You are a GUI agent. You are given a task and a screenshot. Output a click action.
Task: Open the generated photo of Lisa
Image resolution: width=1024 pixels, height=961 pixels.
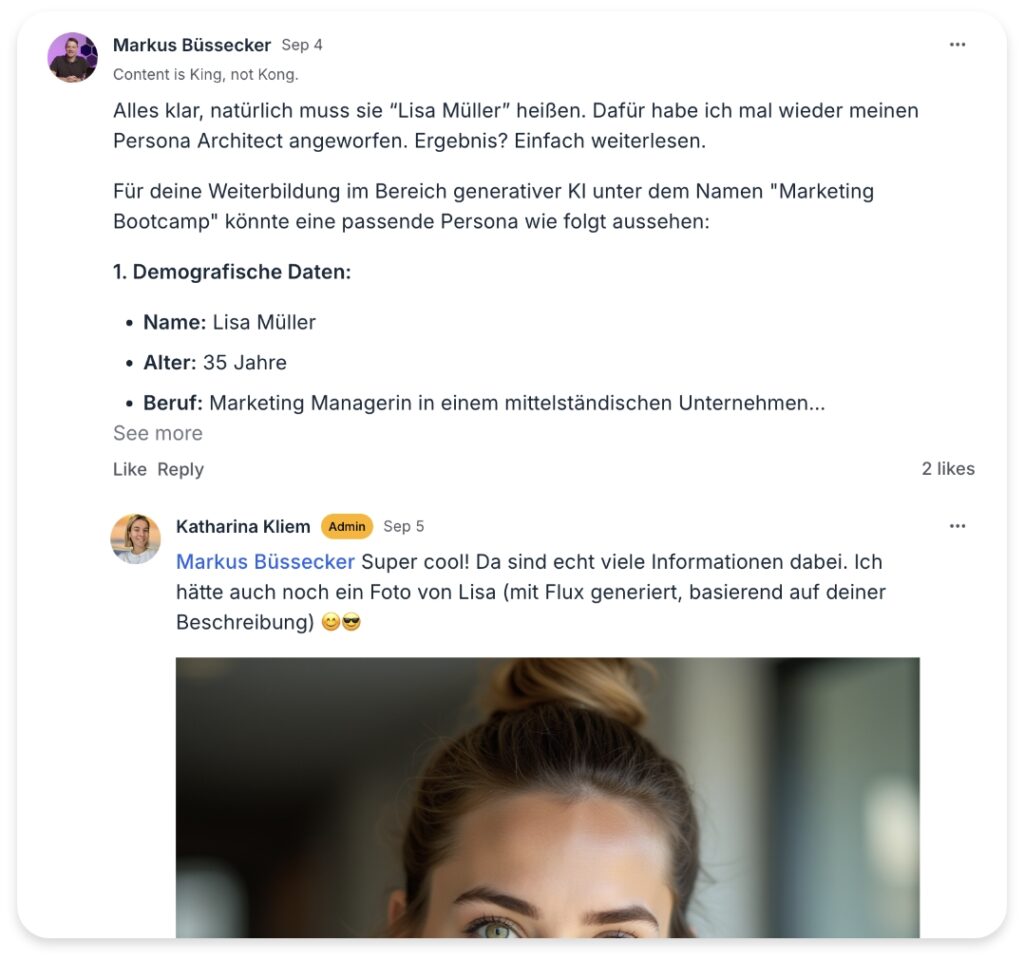click(547, 798)
